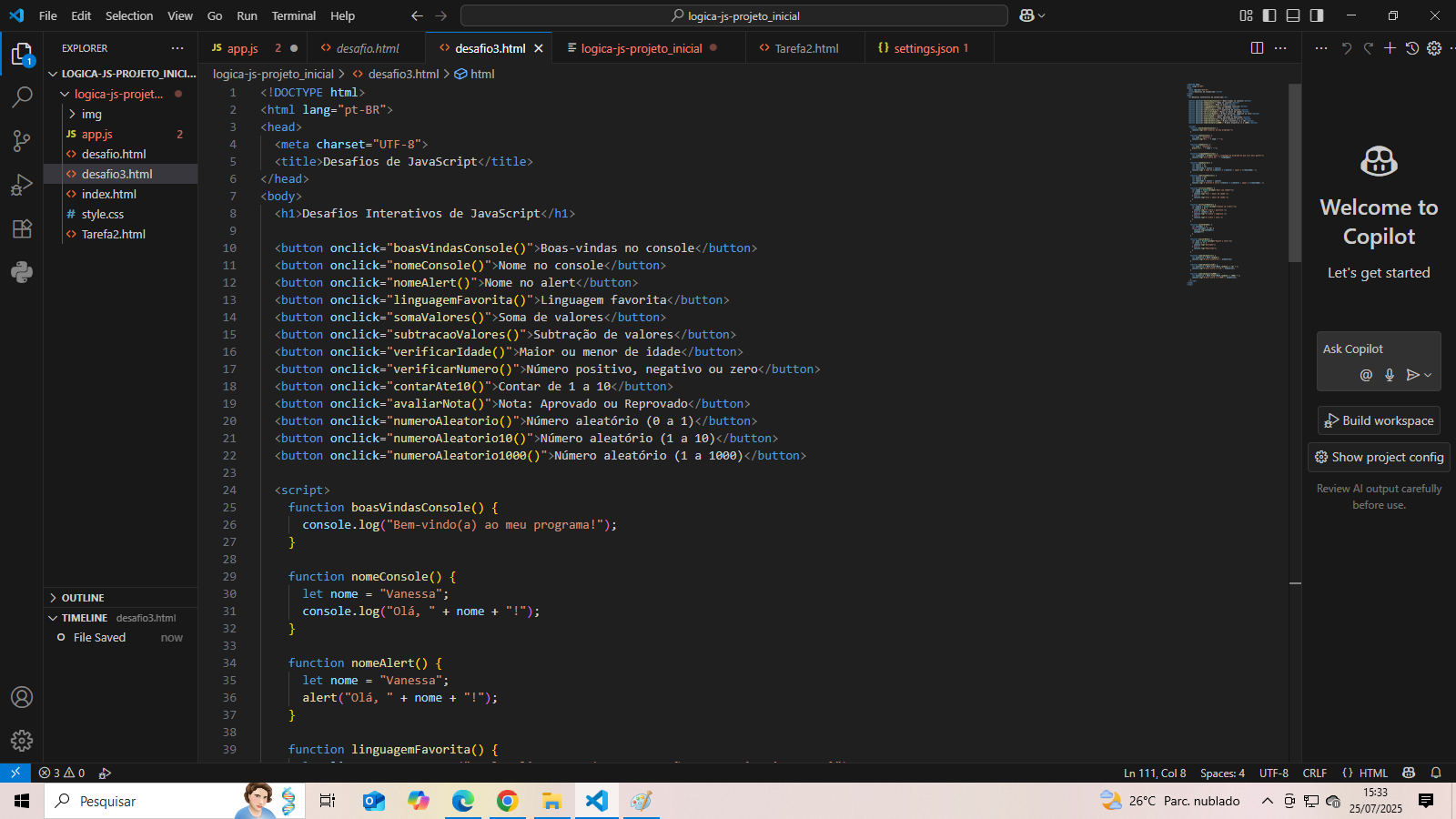Show hidden system tray icons
Viewport: 1456px width, 819px height.
coord(1267,801)
